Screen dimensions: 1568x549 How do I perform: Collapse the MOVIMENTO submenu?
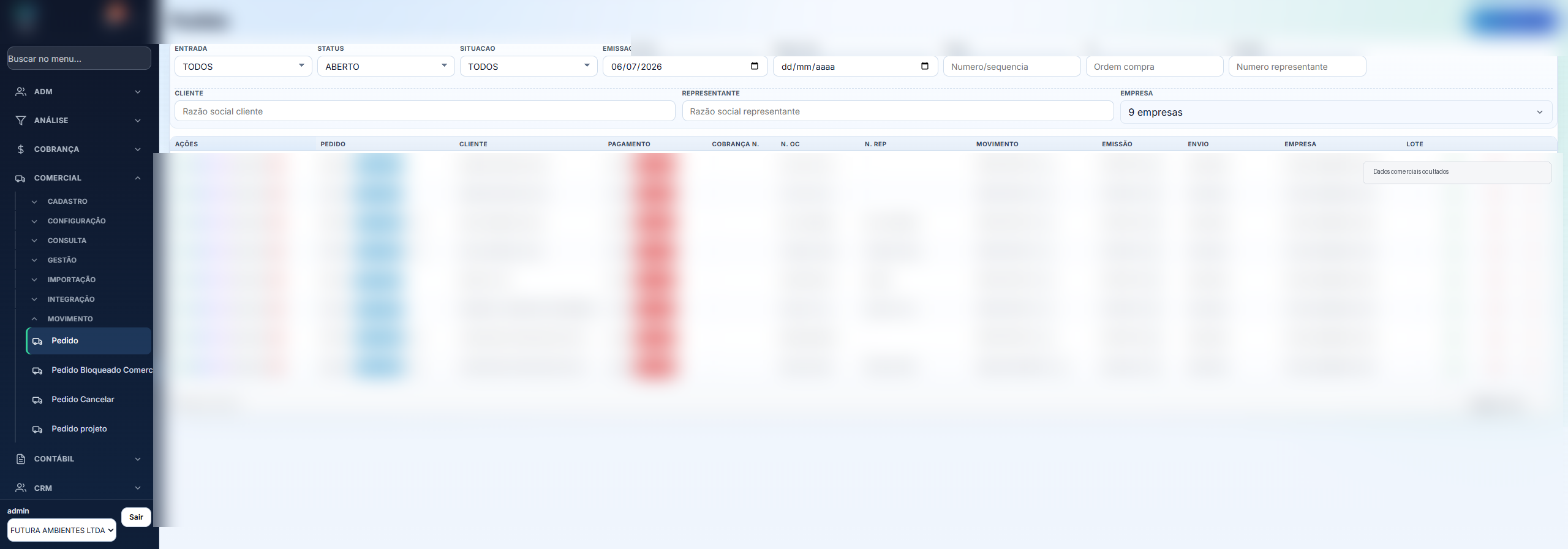tap(70, 319)
